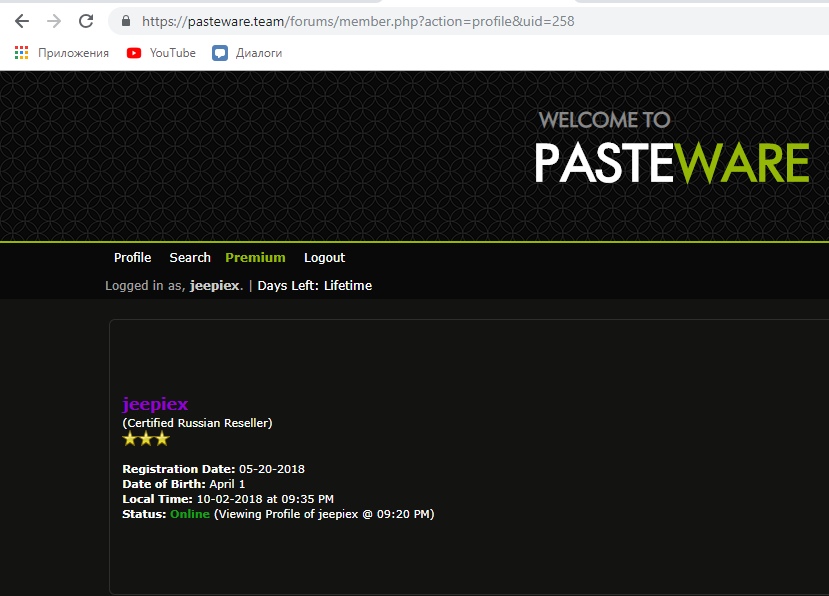Screen dimensions: 829x596
Task: Reload the page with refresh icon
Action: [x=86, y=21]
